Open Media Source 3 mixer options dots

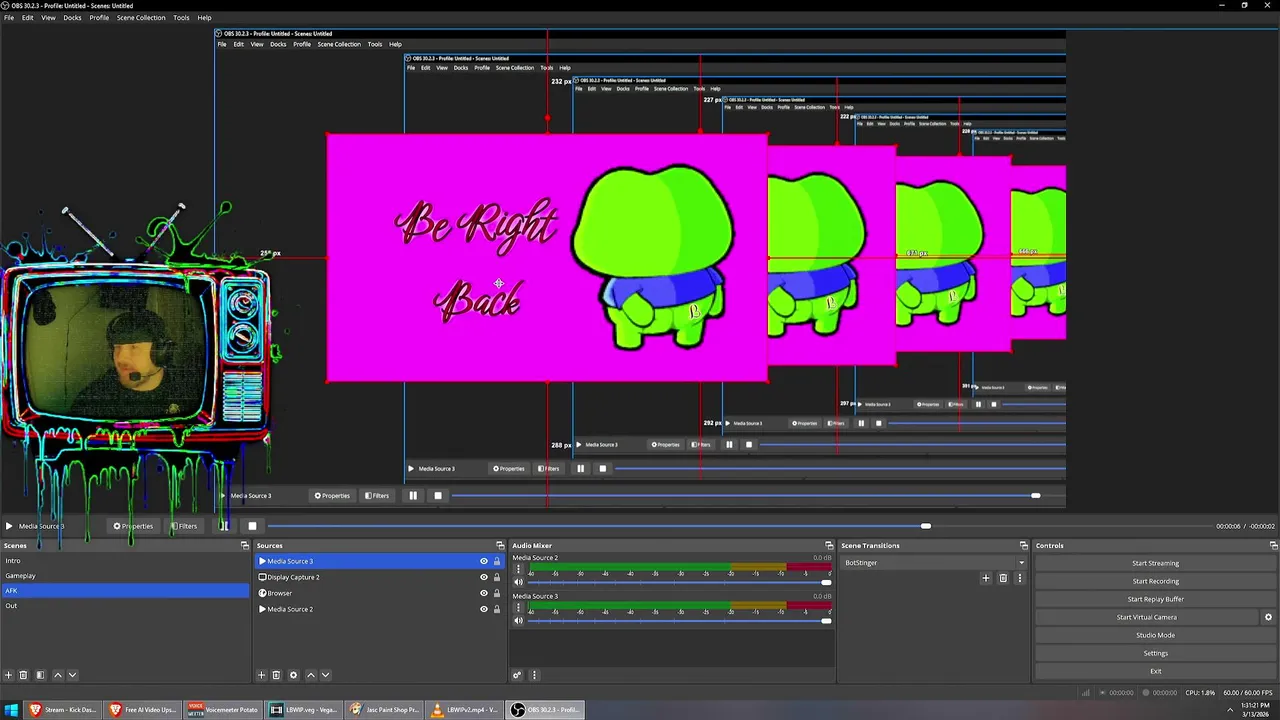pyautogui.click(x=518, y=608)
